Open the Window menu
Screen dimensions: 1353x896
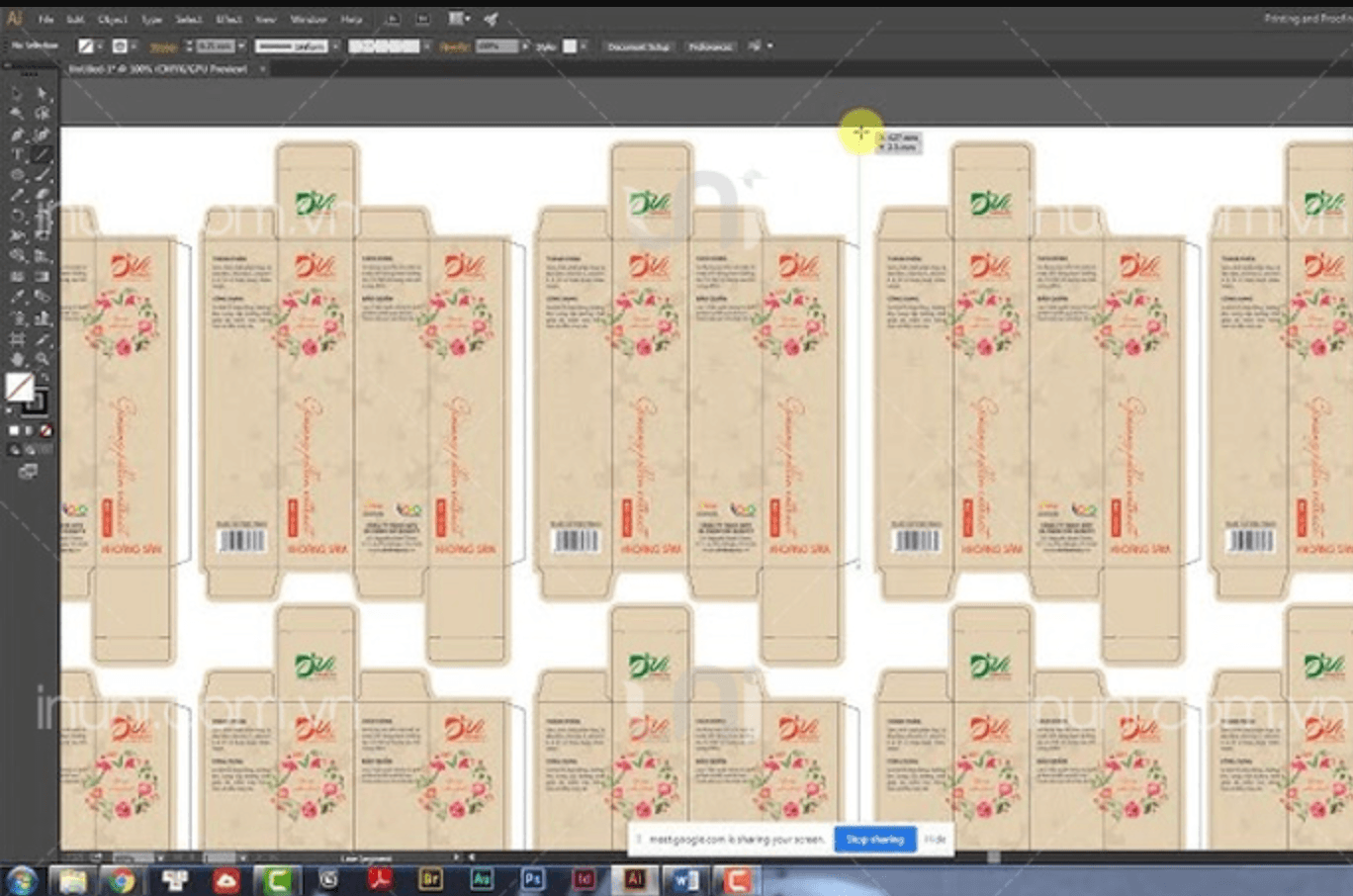click(309, 19)
